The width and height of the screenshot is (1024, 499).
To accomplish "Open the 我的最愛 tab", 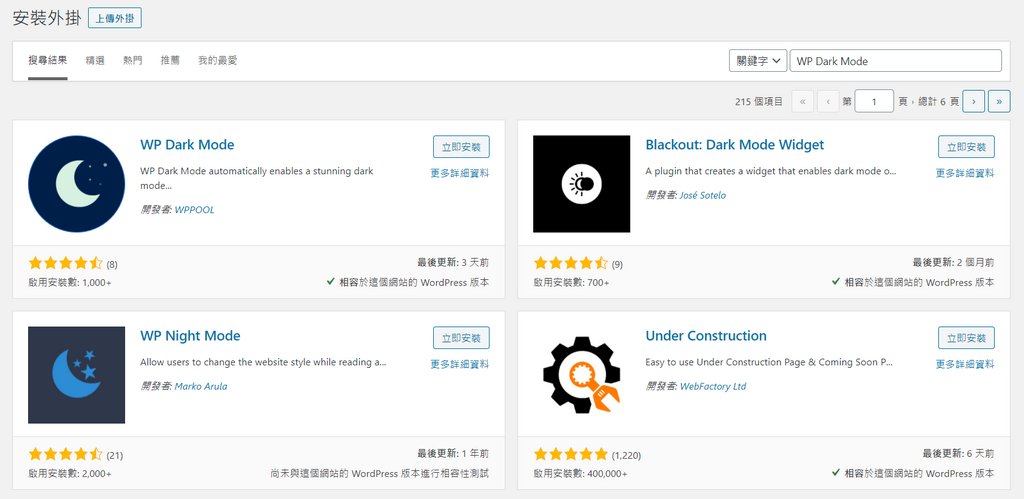I will [x=217, y=61].
